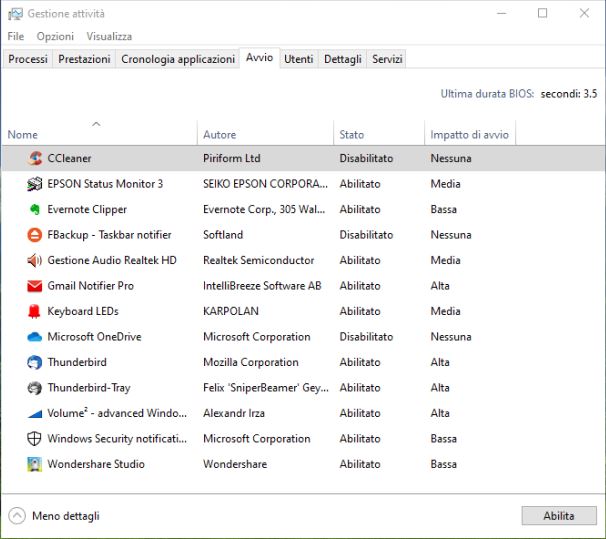The height and width of the screenshot is (539, 606).
Task: Click the Evernote Clipper elephant icon
Action: (x=34, y=209)
